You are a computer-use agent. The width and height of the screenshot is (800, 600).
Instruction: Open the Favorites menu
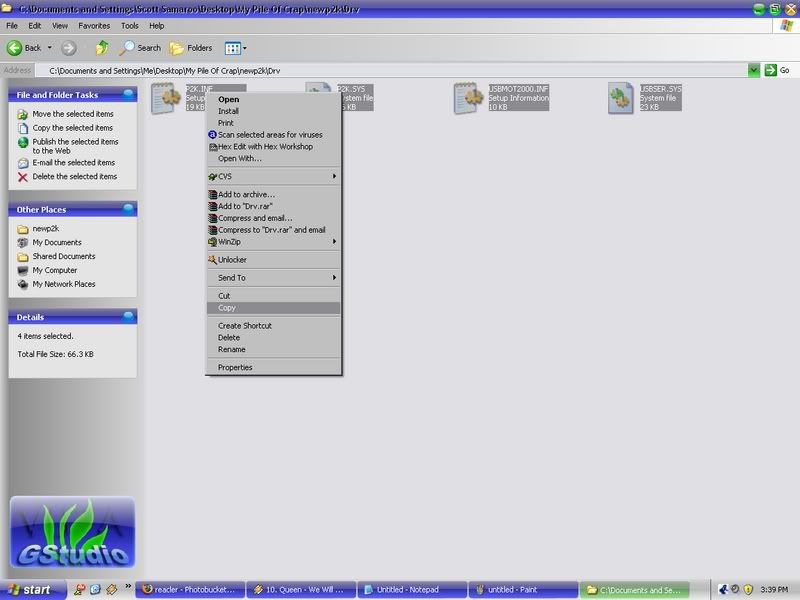pos(94,26)
